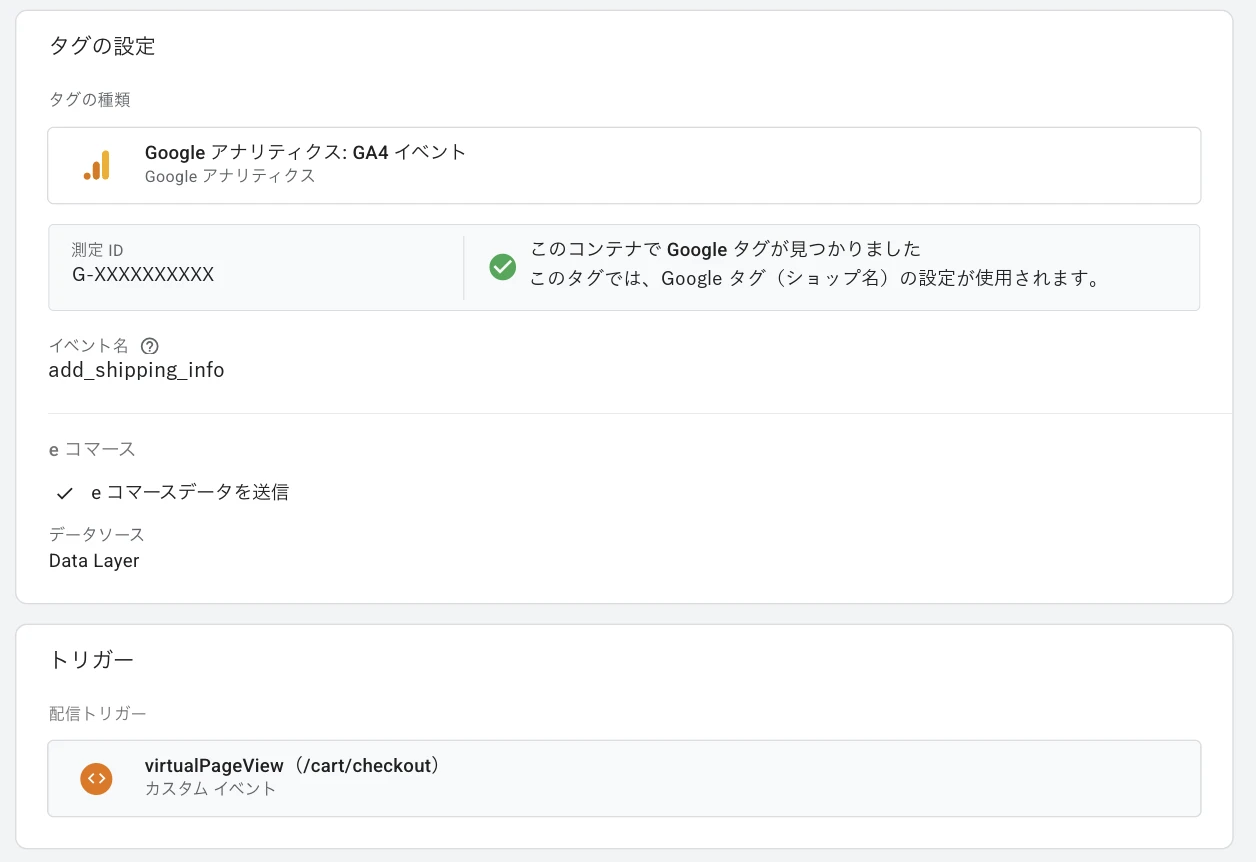Click the e コマースデータを送信 label text
The image size is (1256, 862).
click(190, 493)
